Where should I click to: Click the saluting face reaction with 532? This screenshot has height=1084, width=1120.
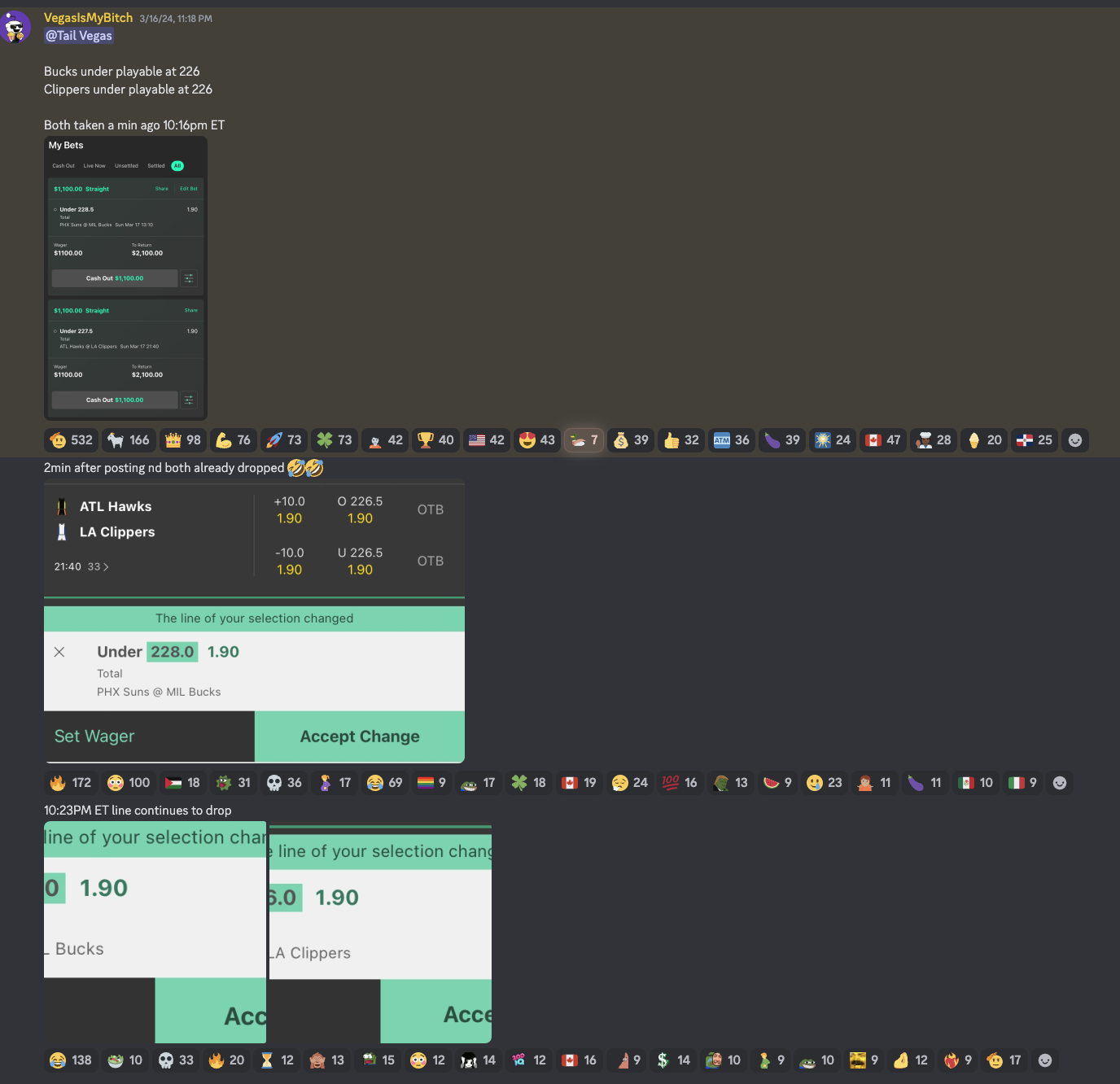point(72,440)
